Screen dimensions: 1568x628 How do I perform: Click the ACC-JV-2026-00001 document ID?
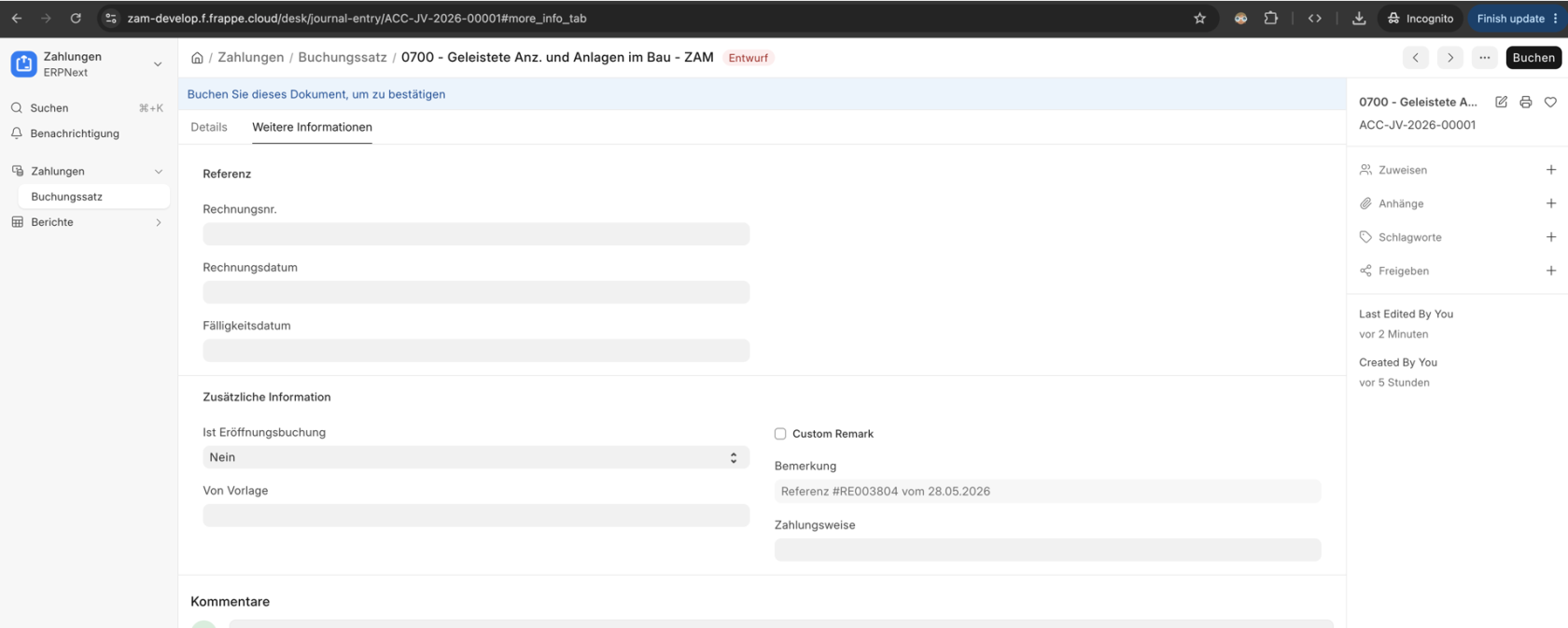tap(1417, 125)
